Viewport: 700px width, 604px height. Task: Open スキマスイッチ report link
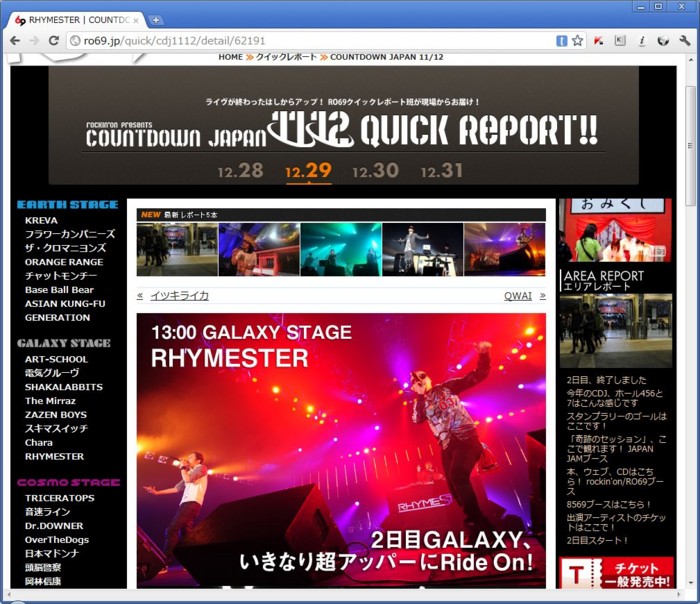point(56,429)
